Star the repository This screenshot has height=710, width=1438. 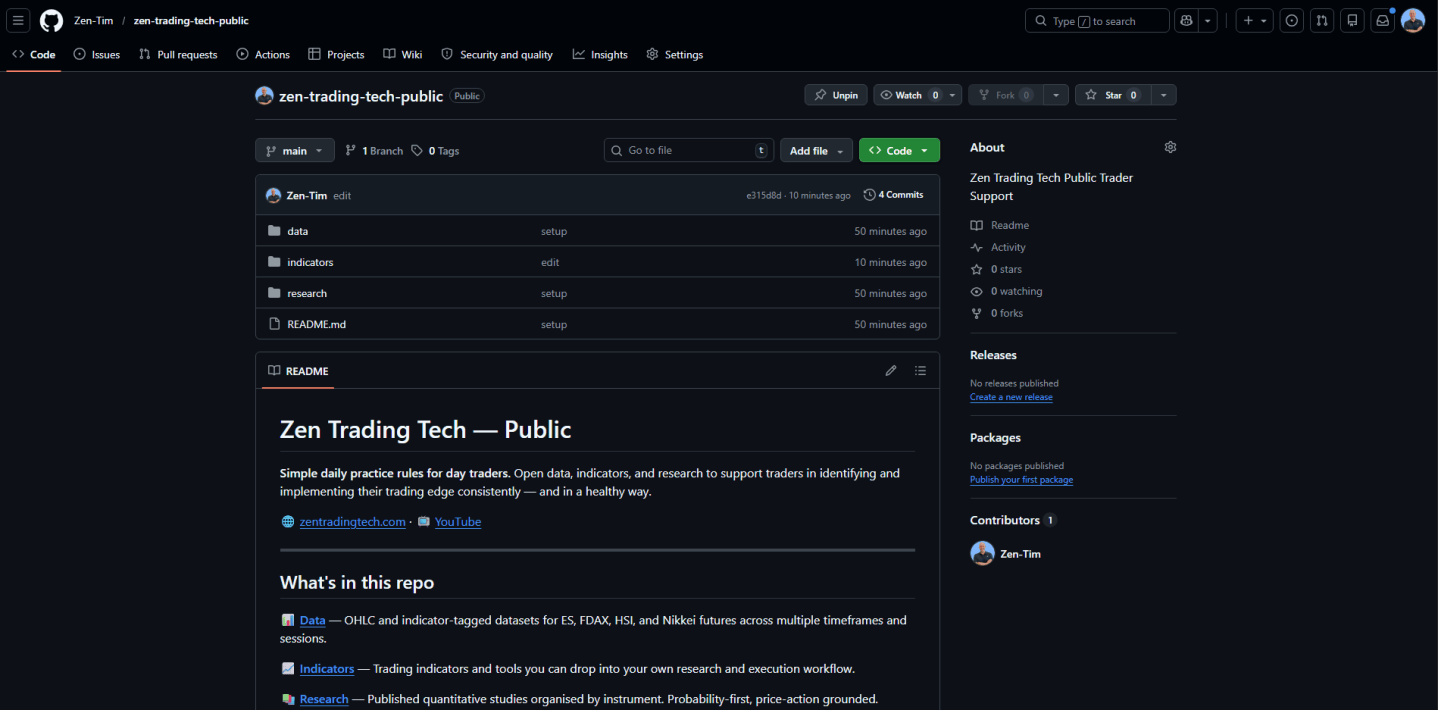(1112, 95)
